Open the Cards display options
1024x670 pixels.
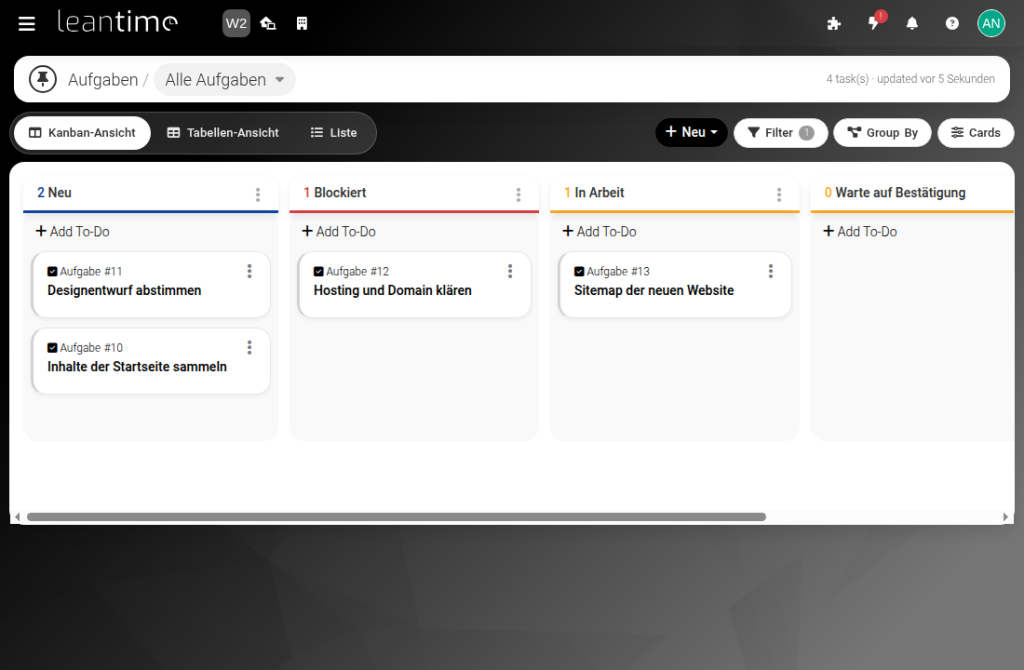[x=976, y=133]
